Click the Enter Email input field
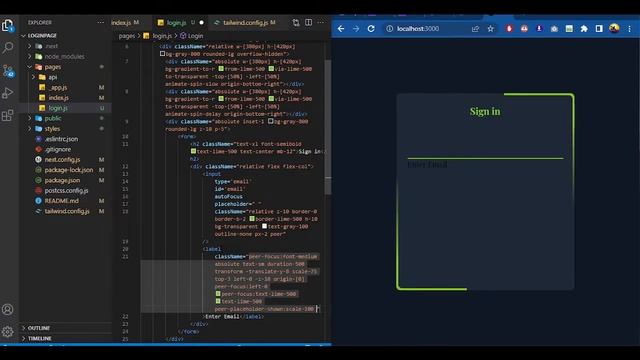Screen dimensions: 640x360 tap(485, 152)
